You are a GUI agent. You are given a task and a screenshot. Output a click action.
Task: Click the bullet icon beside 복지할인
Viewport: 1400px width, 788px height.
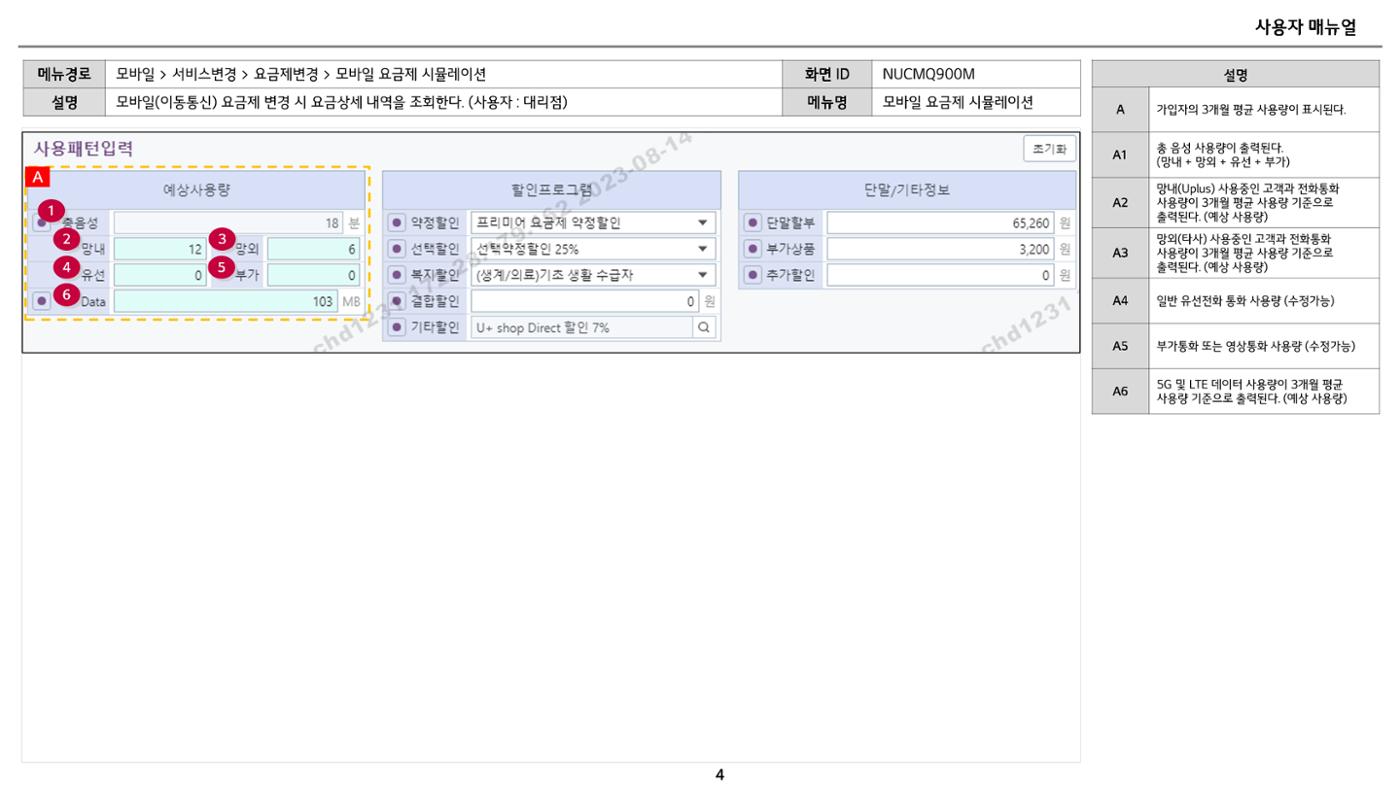pyautogui.click(x=397, y=275)
